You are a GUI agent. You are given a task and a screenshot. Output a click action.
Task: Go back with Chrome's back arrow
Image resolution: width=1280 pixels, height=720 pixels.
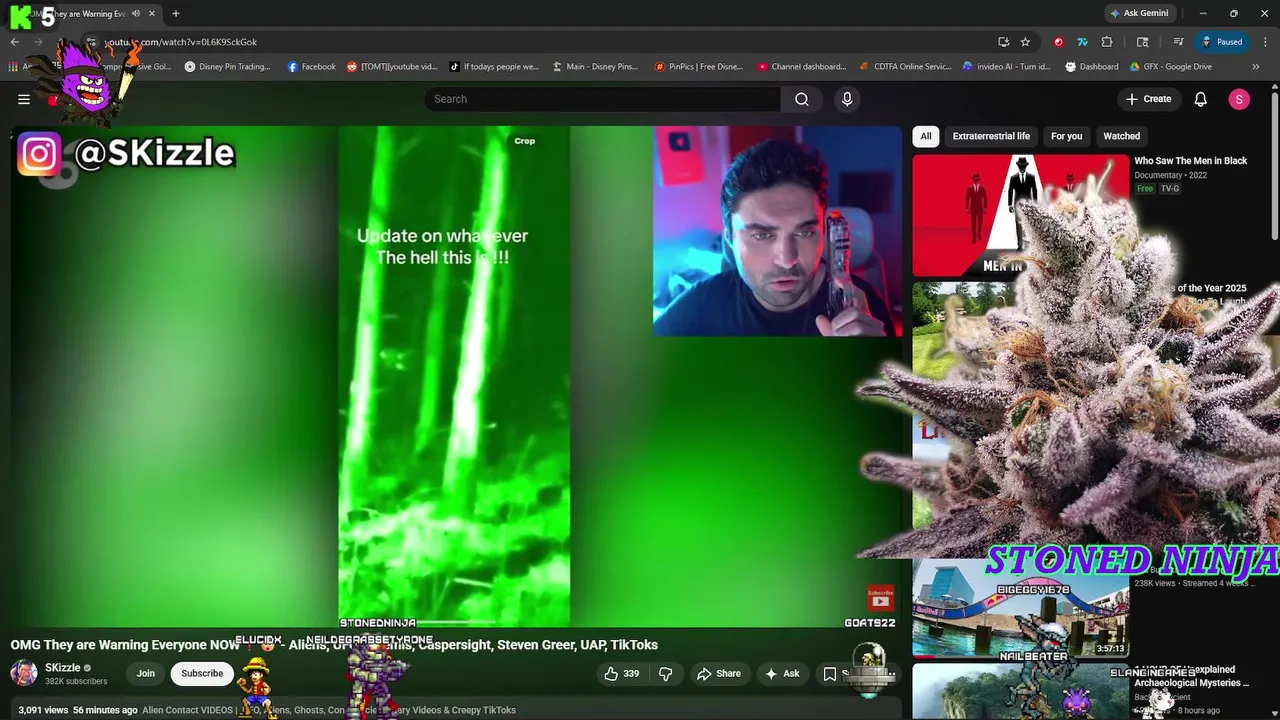tap(14, 42)
